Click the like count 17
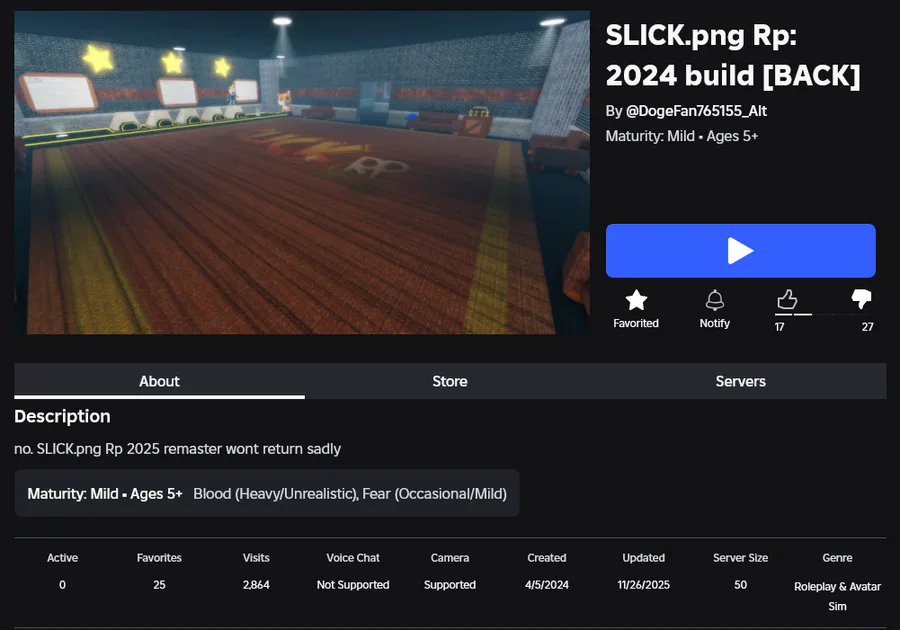Screen dimensions: 900x630 (779, 327)
